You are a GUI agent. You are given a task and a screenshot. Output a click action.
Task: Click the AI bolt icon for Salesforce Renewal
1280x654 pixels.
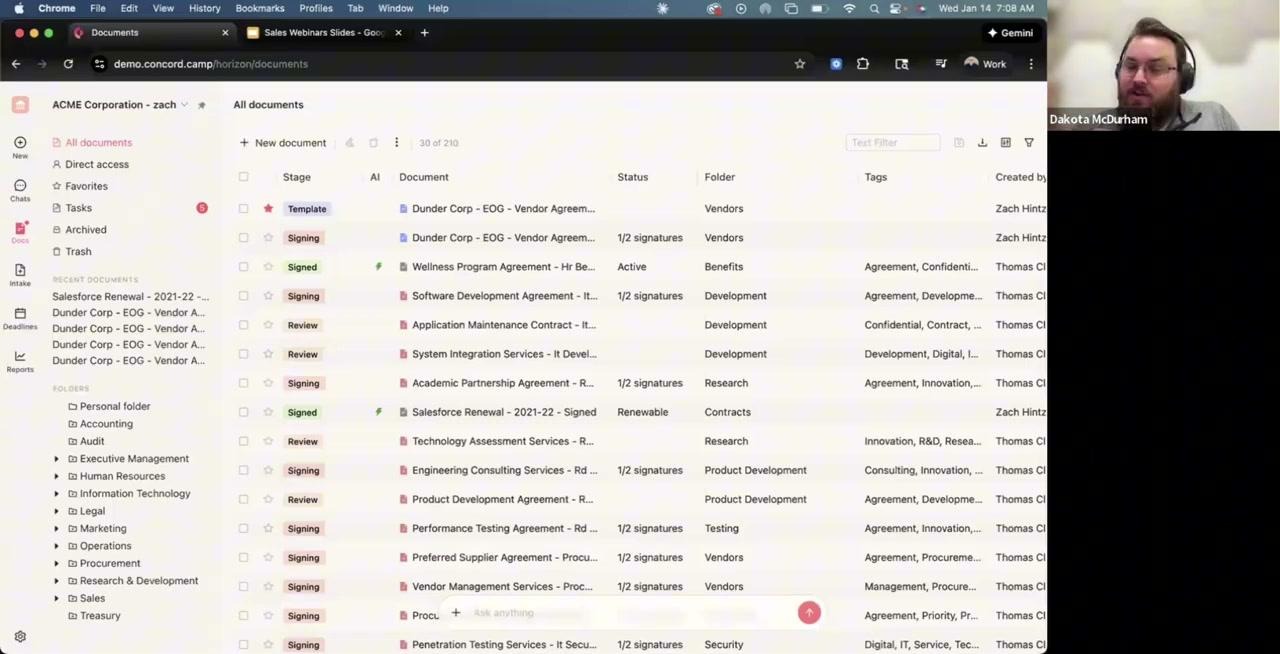(x=378, y=412)
